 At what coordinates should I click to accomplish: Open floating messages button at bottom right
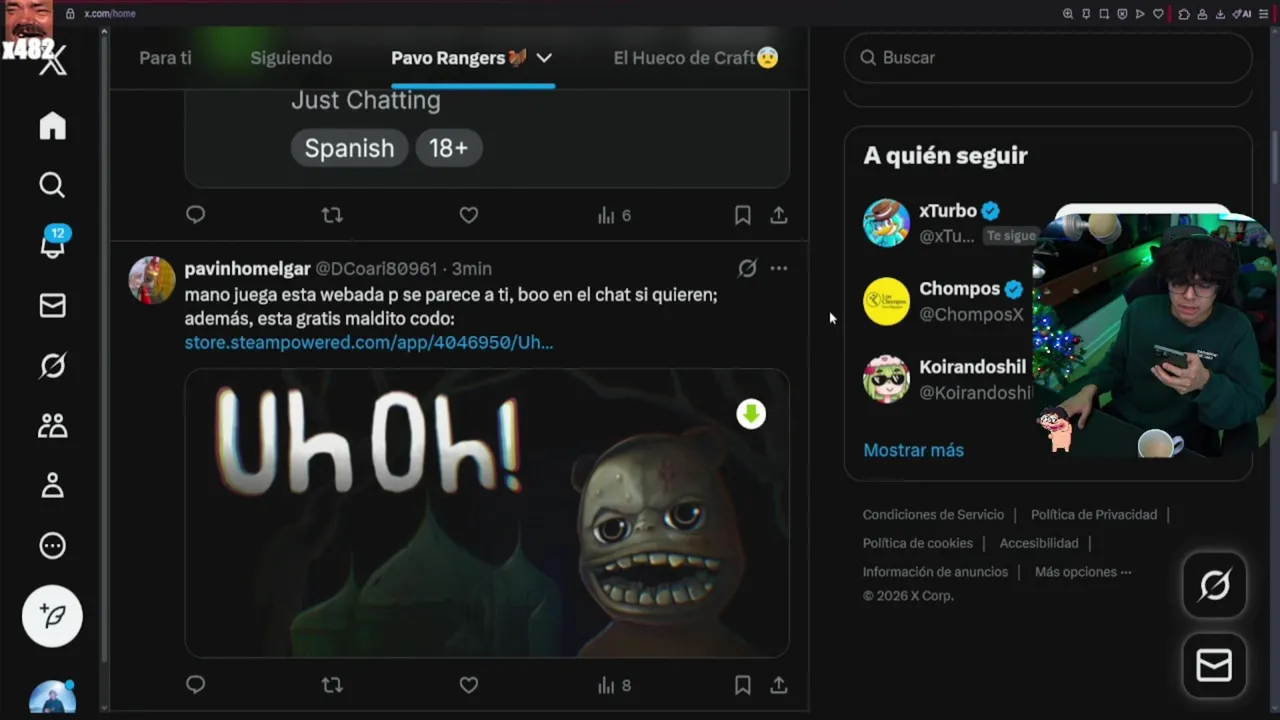click(x=1214, y=665)
